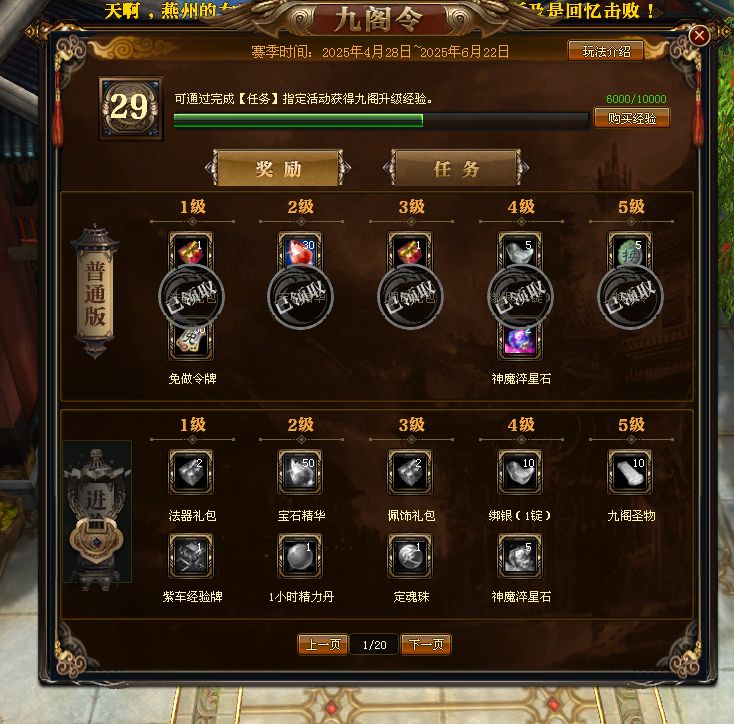This screenshot has width=734, height=724.
Task: Select the 宝石精华 reward icon
Action: click(300, 472)
